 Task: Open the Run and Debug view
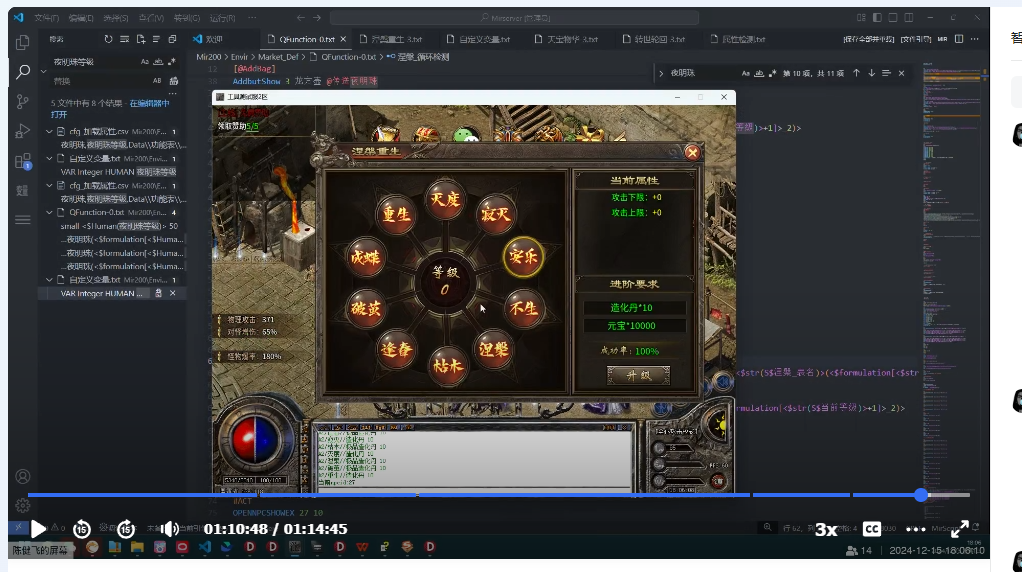[23, 131]
